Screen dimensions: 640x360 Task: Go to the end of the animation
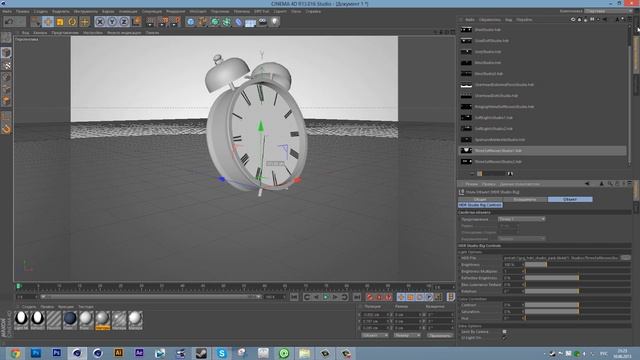(357, 297)
